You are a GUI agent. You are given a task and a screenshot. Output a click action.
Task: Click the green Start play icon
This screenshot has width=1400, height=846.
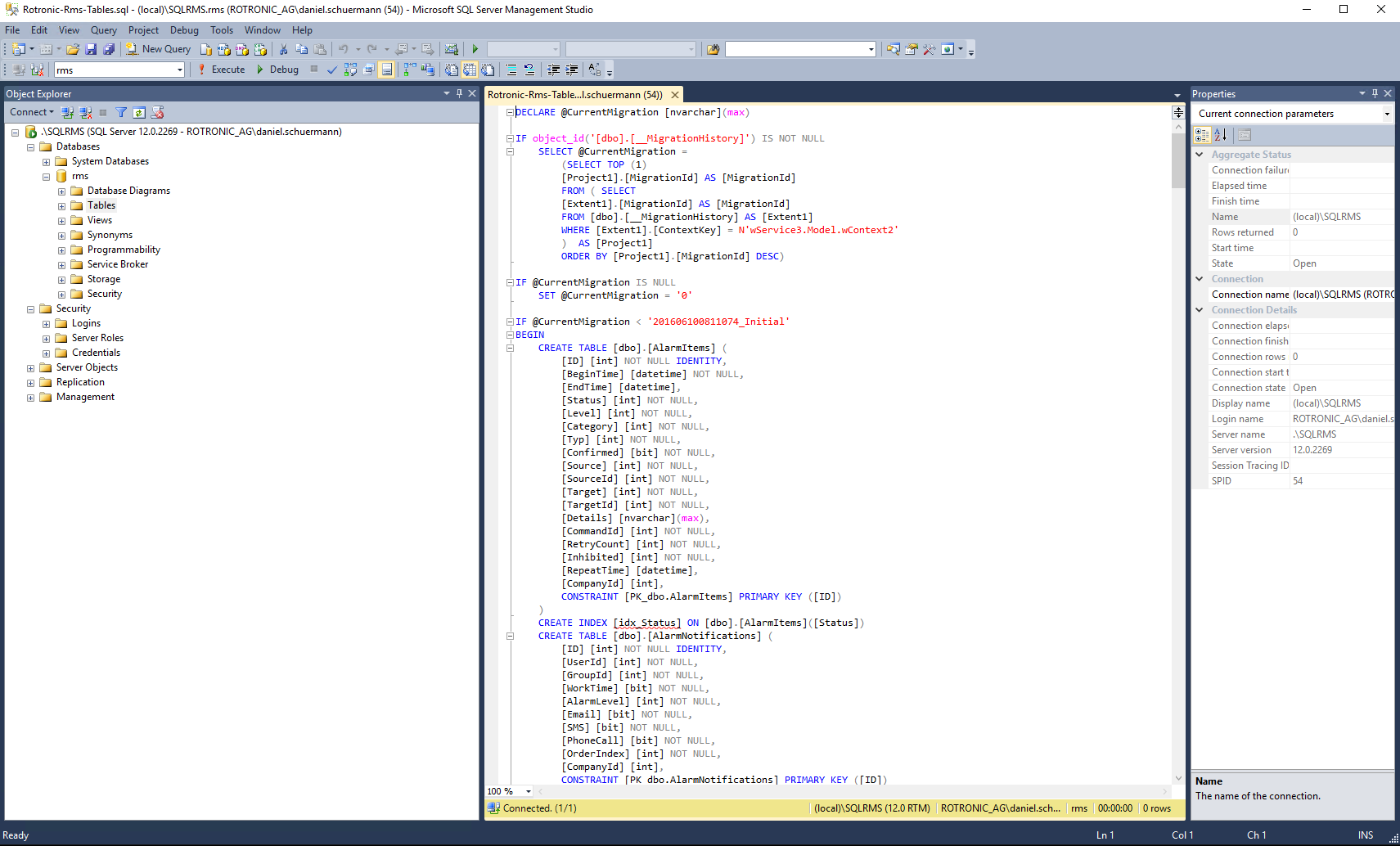[475, 49]
